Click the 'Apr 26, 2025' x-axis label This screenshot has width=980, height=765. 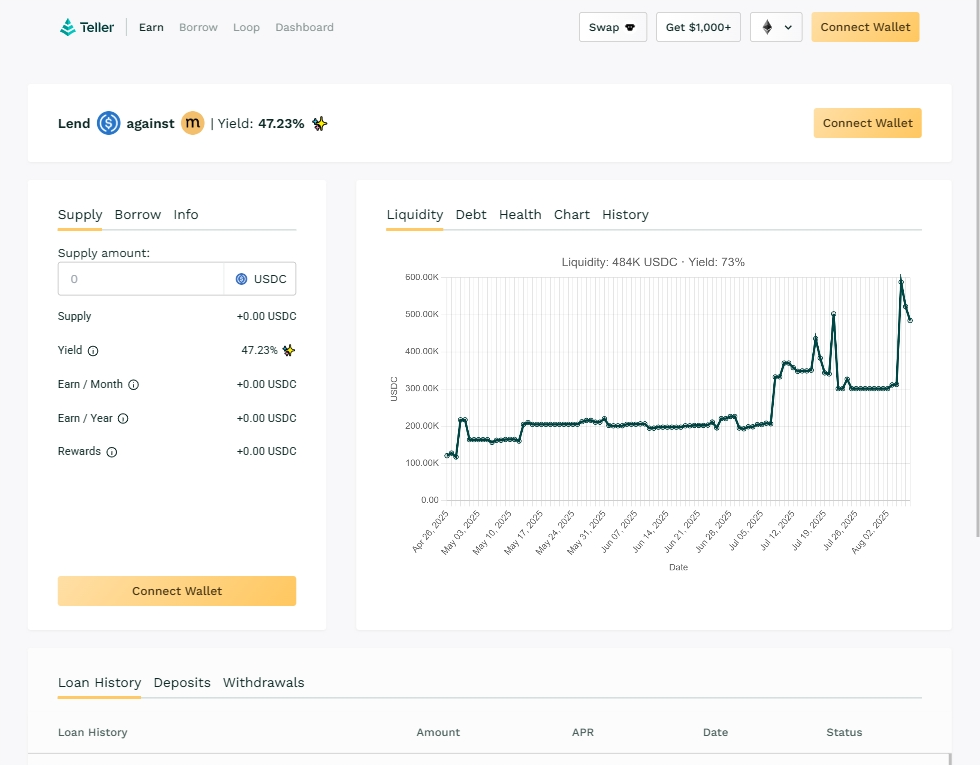coord(431,532)
